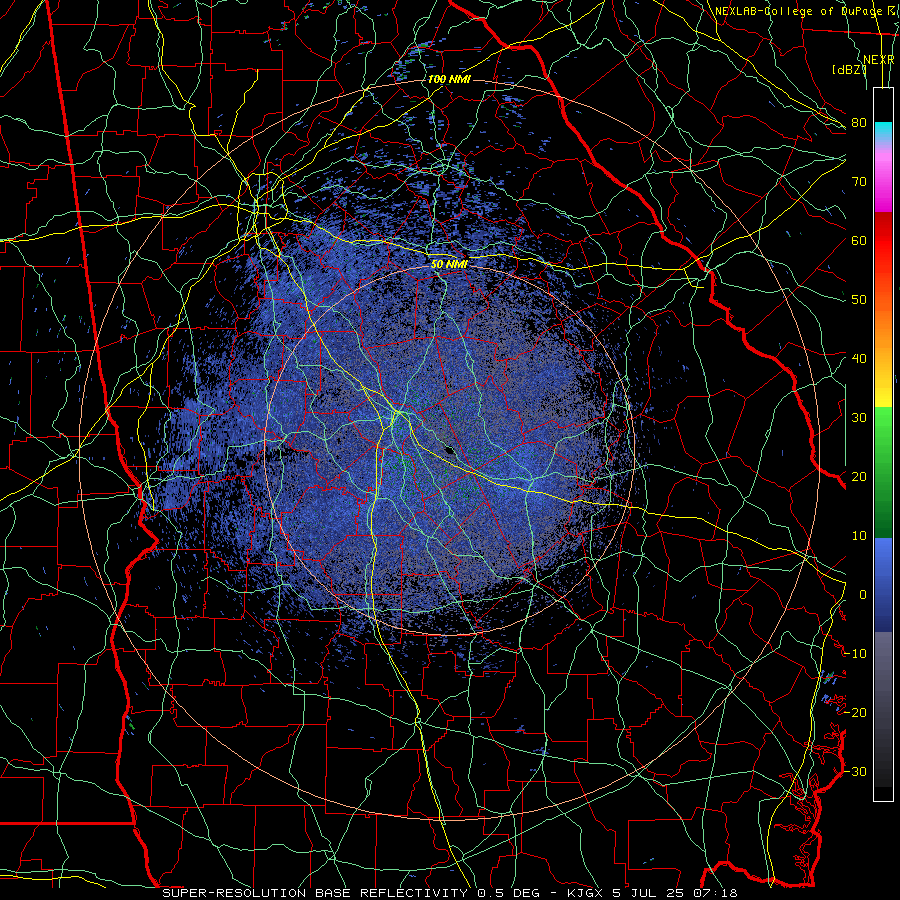The height and width of the screenshot is (900, 900).
Task: Click the green segment of the color bar
Action: click(x=883, y=473)
